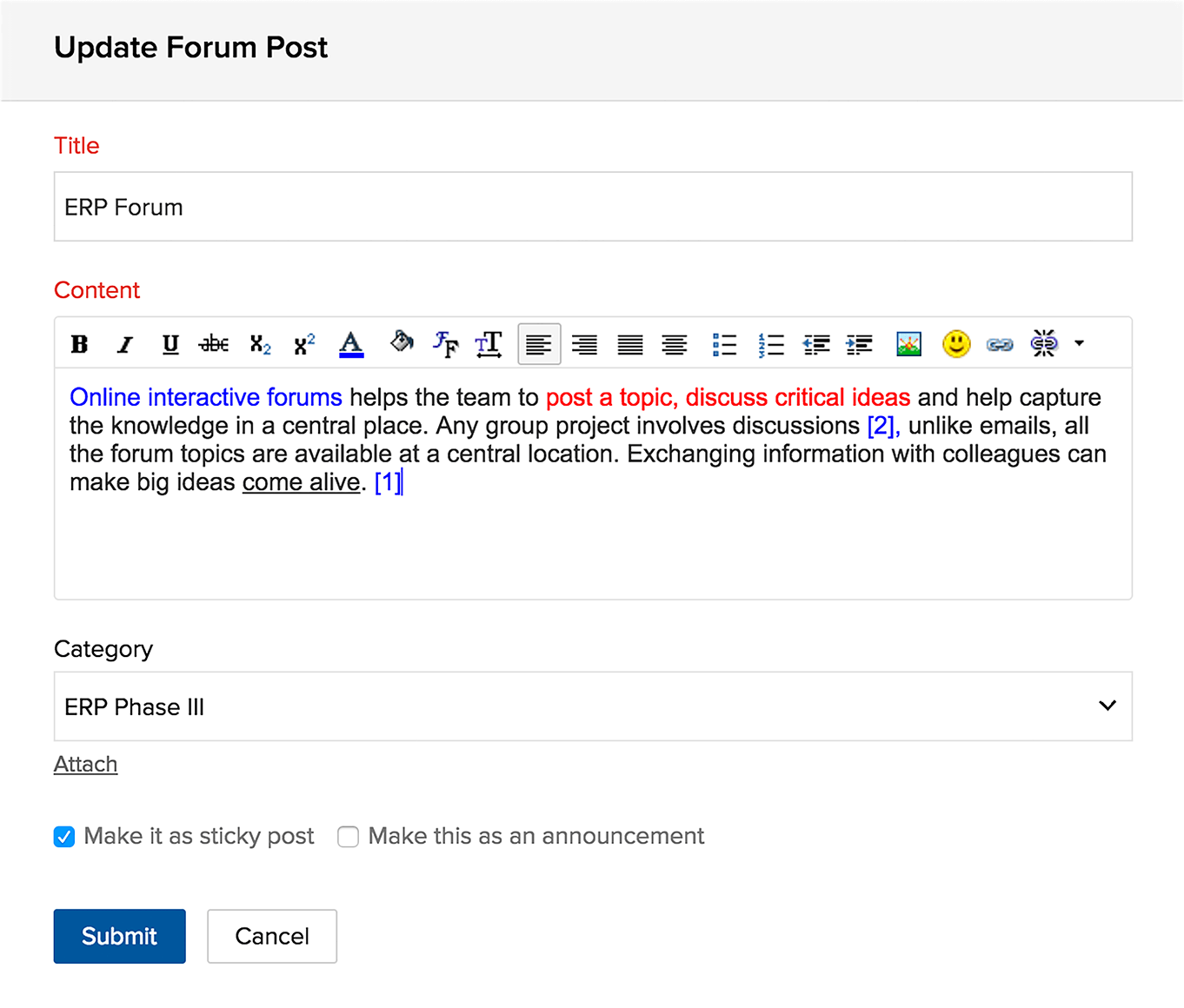
Task: Decrease the paragraph indent
Action: [816, 344]
